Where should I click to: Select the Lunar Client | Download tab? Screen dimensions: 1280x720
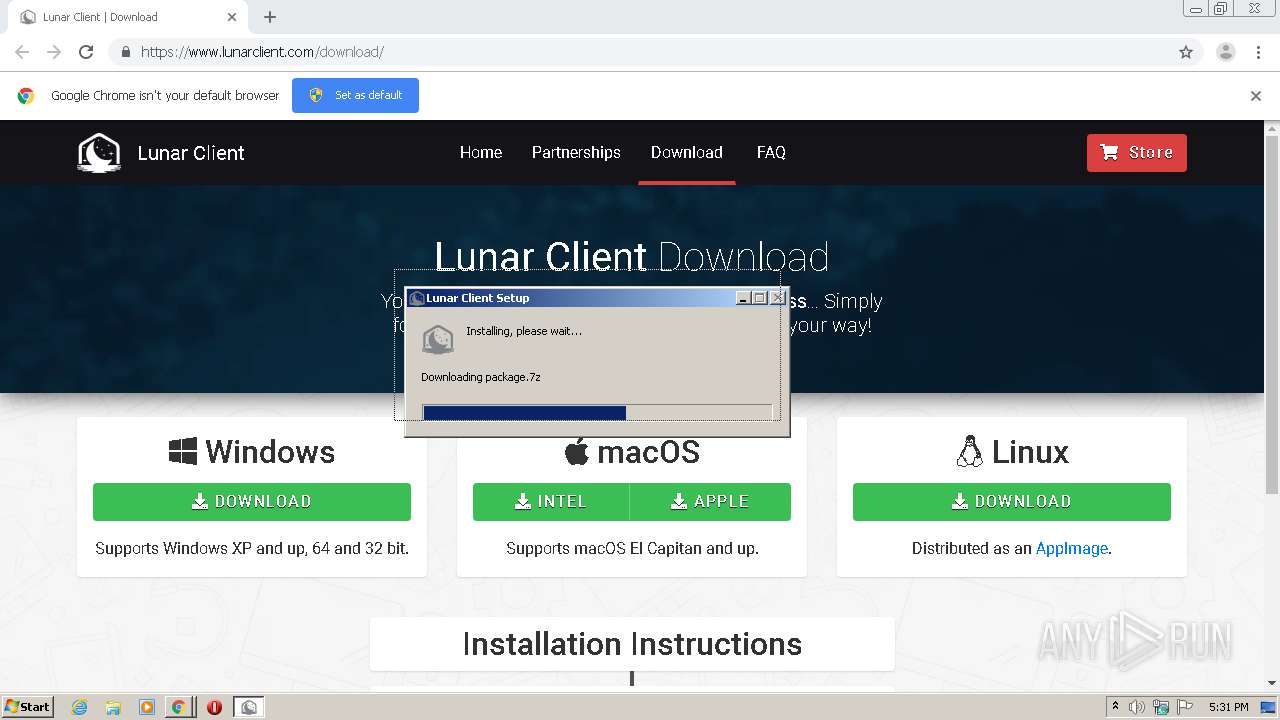(126, 17)
